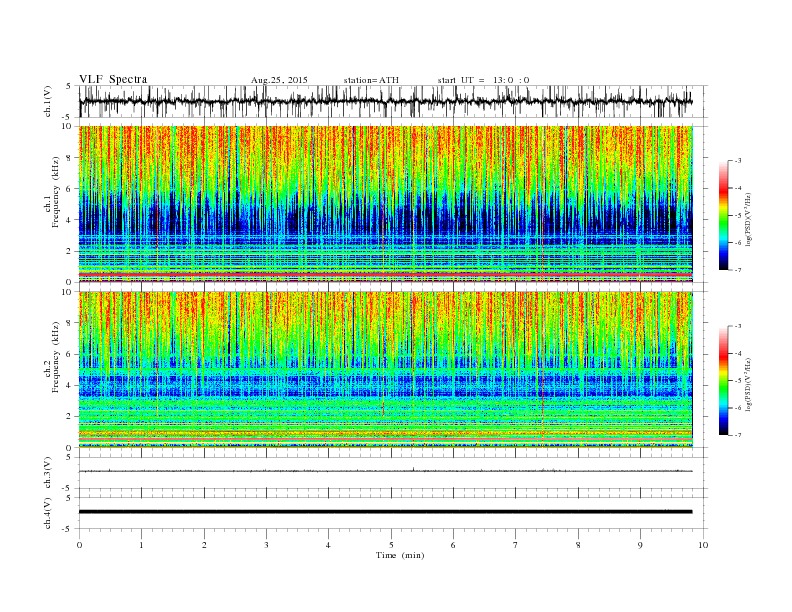Click the "-3" value on ch.1 color bar

coord(737,161)
